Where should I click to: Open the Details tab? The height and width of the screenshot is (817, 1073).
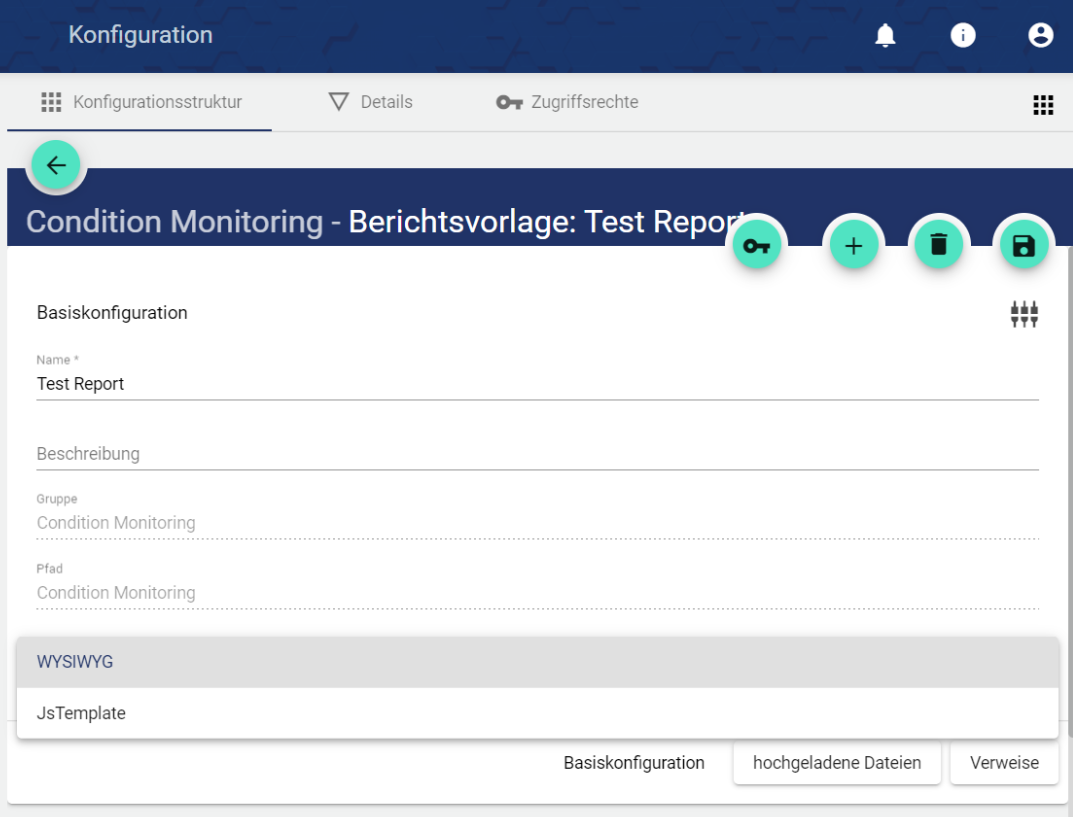pyautogui.click(x=371, y=102)
